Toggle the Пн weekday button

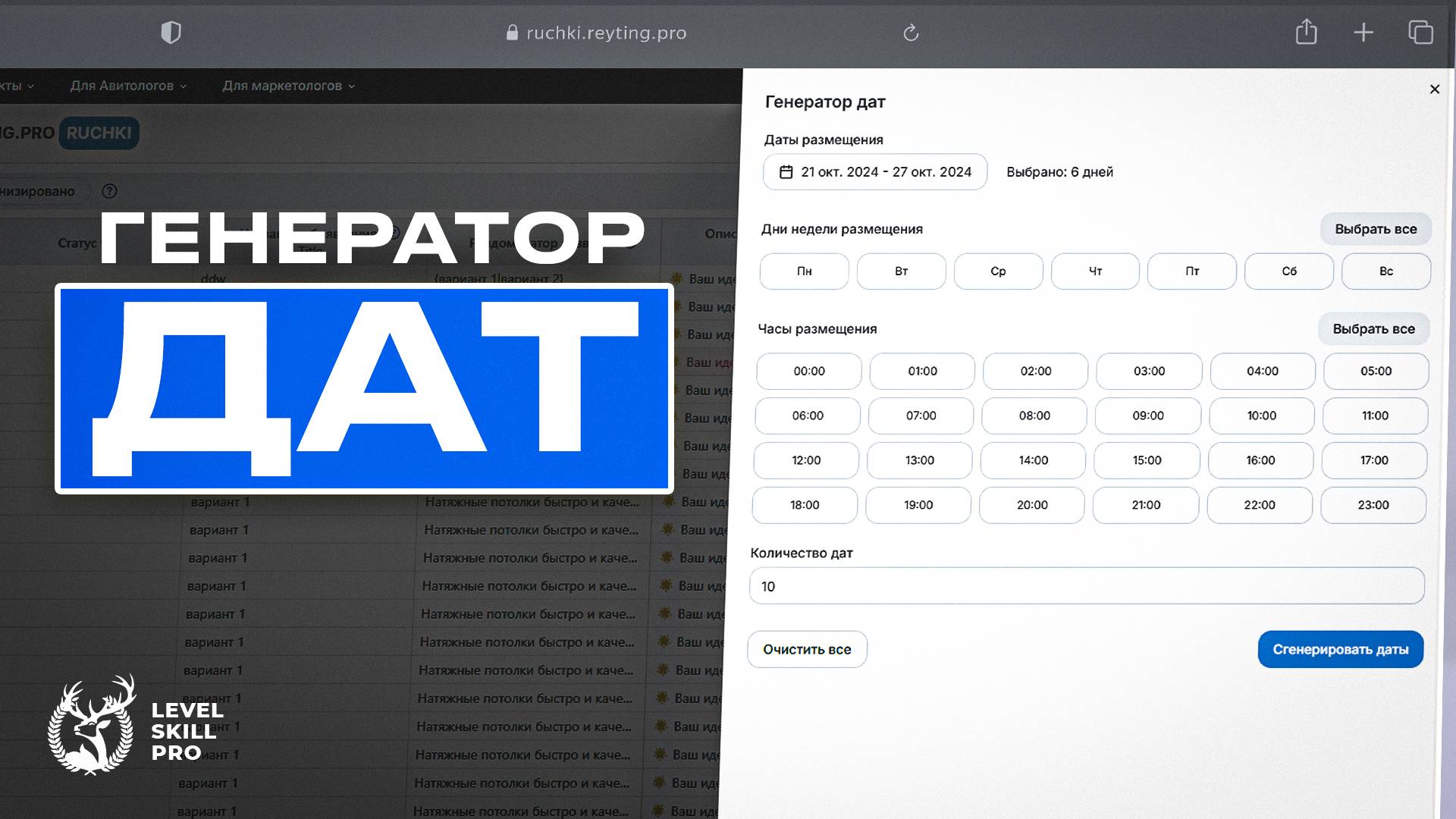804,271
